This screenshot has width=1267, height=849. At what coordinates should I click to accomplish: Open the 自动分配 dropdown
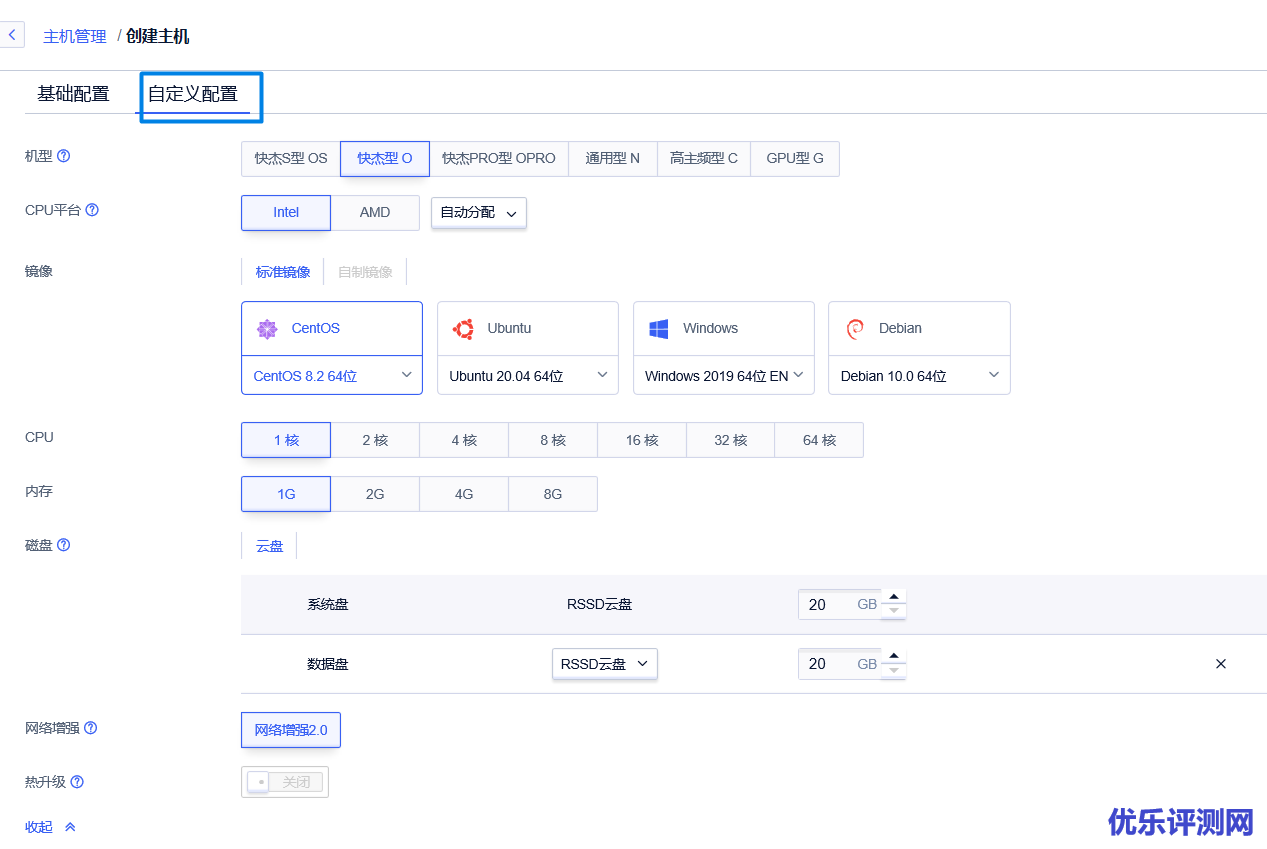pyautogui.click(x=478, y=213)
